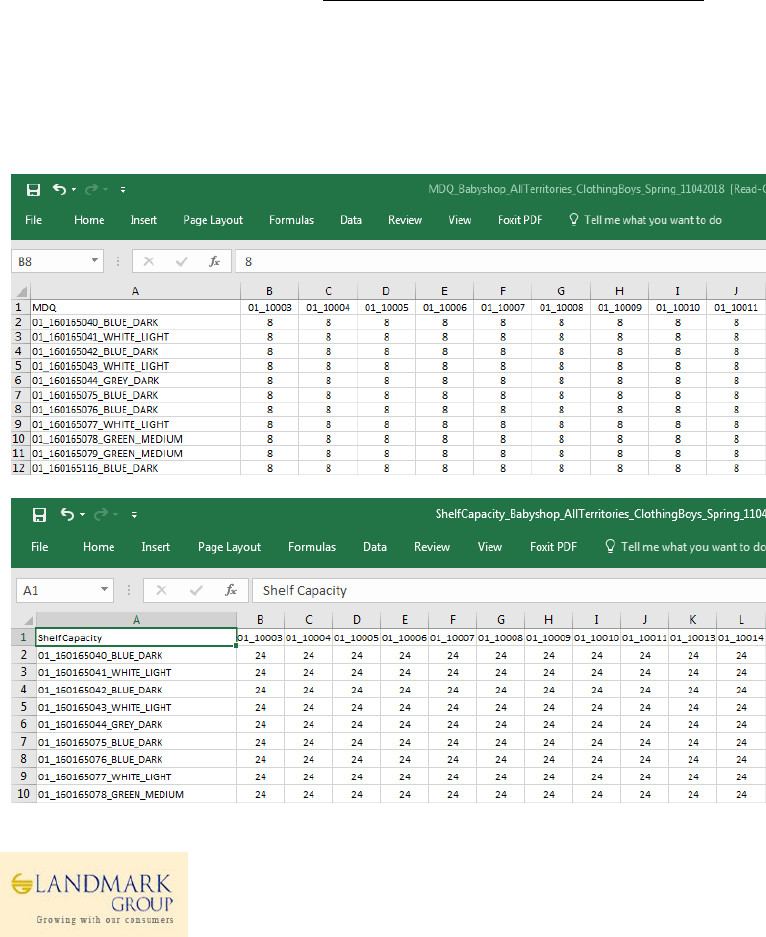The width and height of the screenshot is (766, 937).
Task: Click the Select All corner in the ShelfCapacity sheet
Action: 24,620
